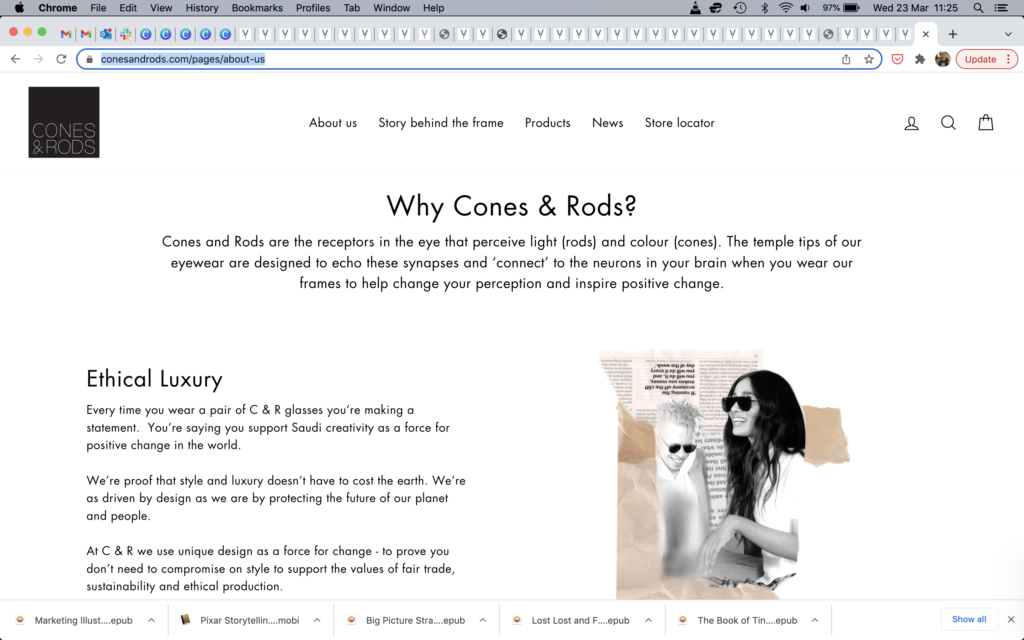This screenshot has width=1024, height=640.
Task: Open the About us page link
Action: point(333,123)
